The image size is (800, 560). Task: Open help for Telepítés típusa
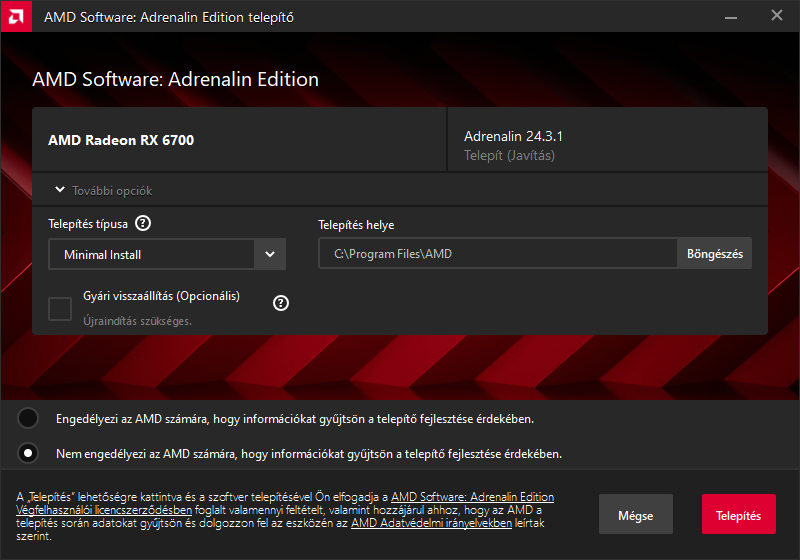click(x=143, y=223)
